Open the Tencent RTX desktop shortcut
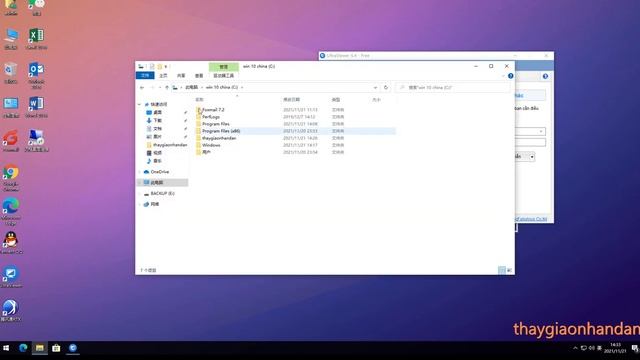The image size is (640, 360). click(11, 311)
